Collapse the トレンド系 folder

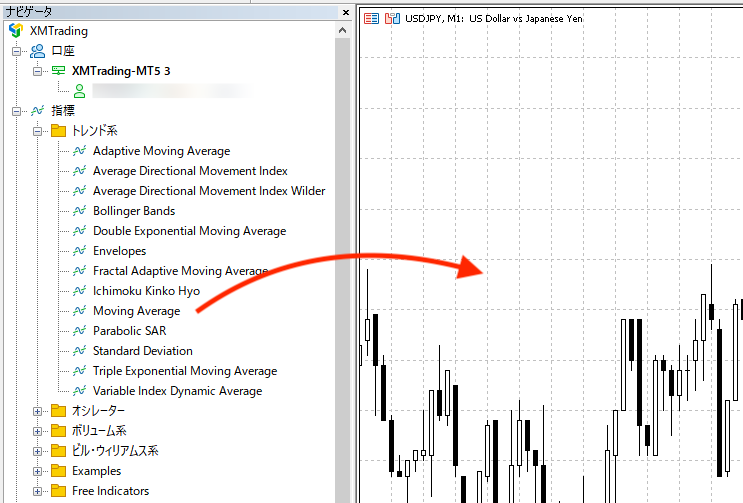coord(37,131)
